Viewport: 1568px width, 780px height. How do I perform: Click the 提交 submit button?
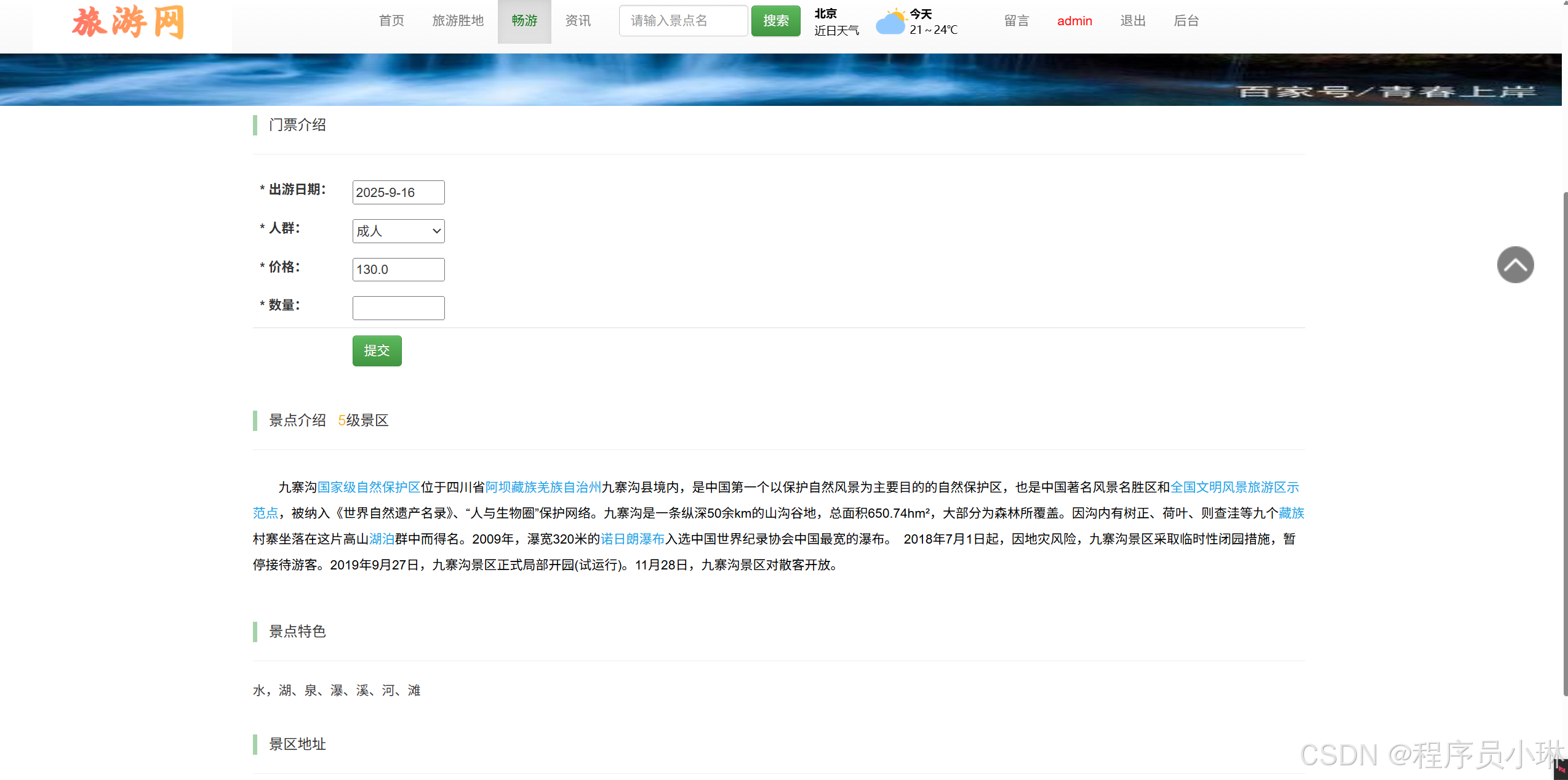click(x=376, y=350)
